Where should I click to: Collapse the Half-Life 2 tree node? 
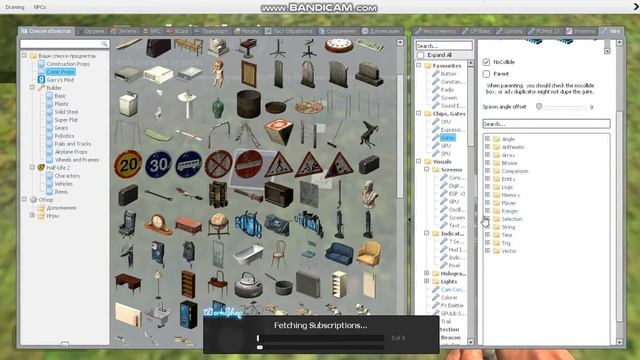32,167
